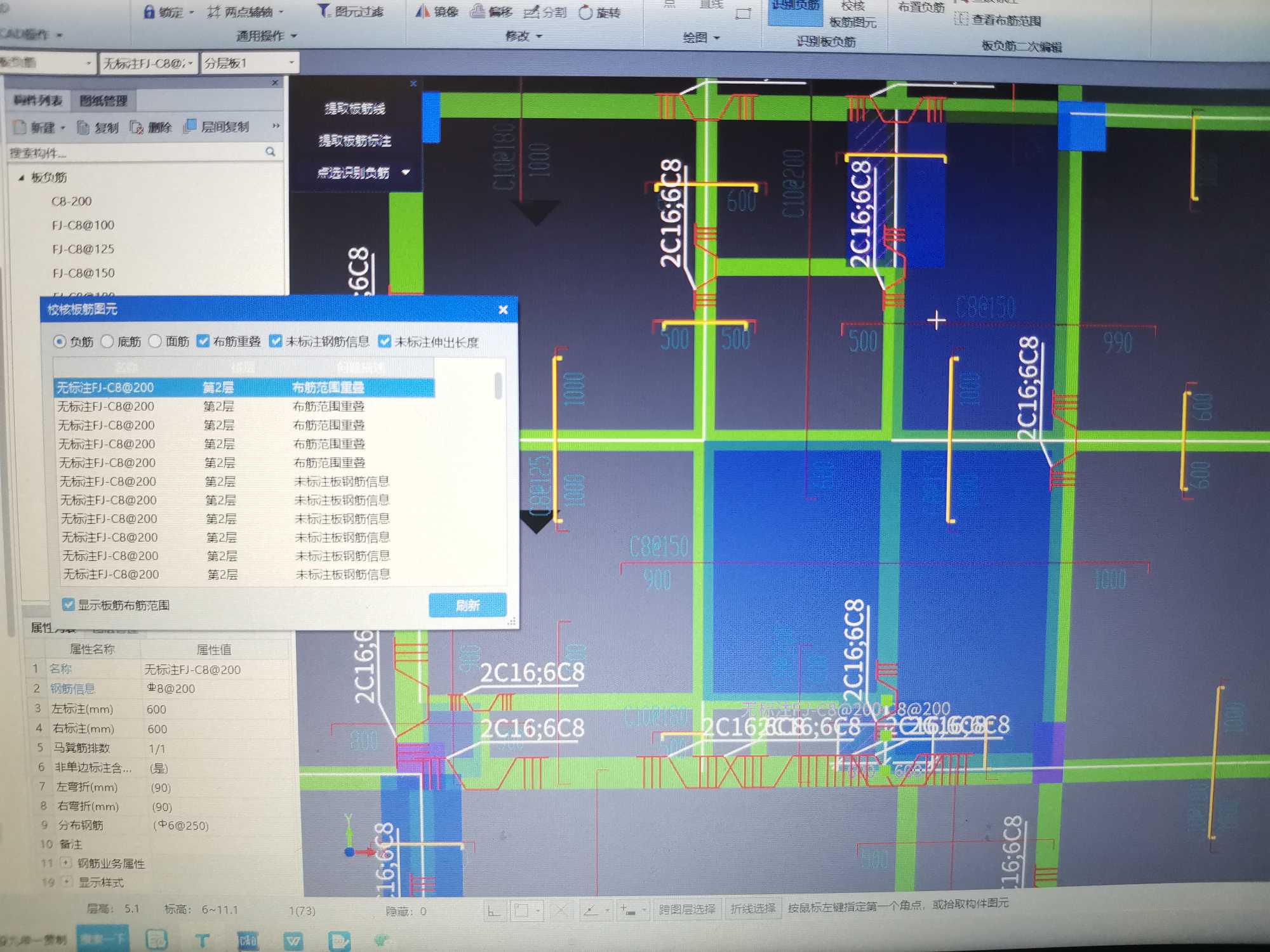Select the 旋转 rotate tool
Viewport: 1270px width, 952px height.
[x=599, y=12]
